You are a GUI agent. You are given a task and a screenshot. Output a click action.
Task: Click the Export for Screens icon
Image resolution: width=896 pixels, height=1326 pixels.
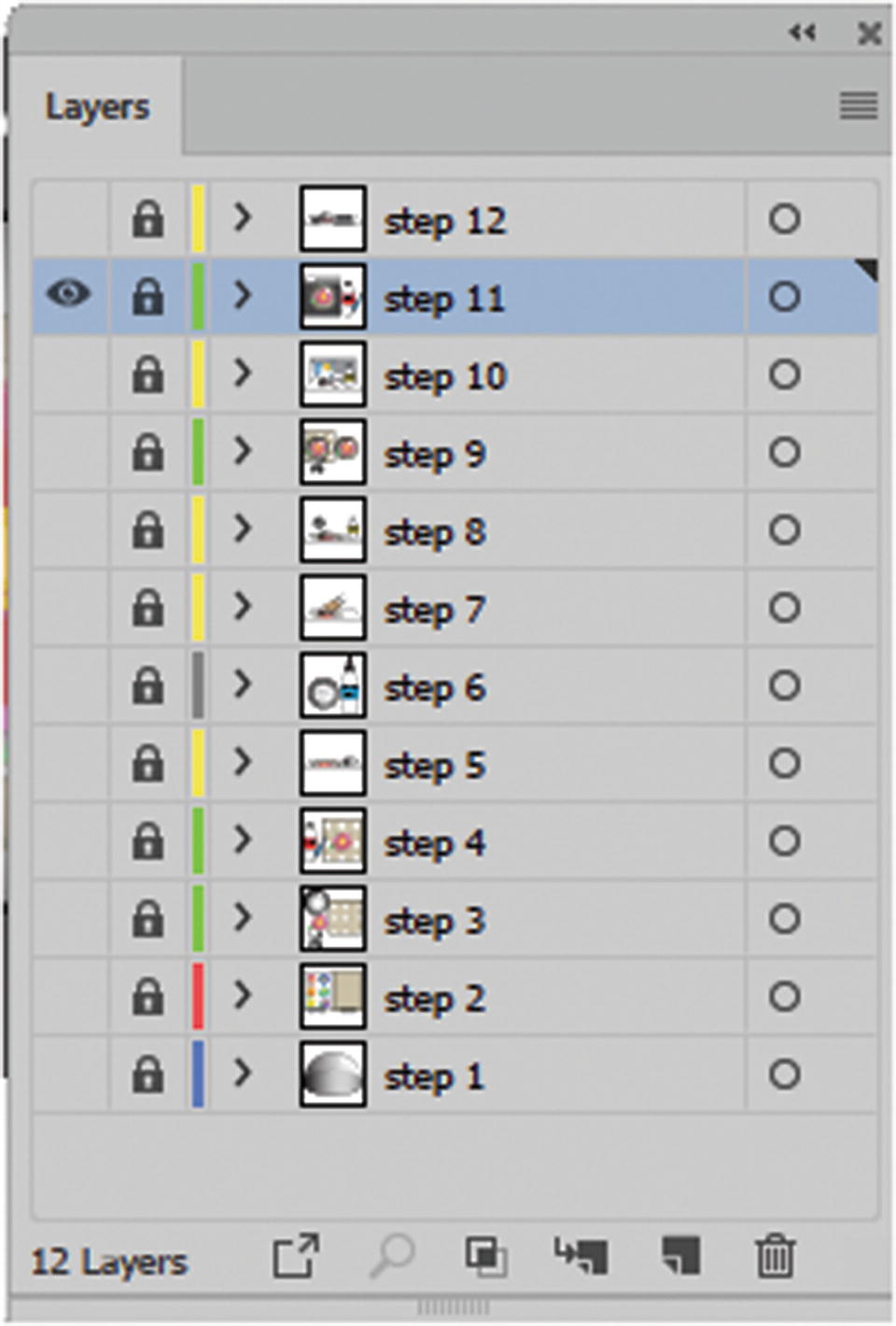click(296, 1256)
